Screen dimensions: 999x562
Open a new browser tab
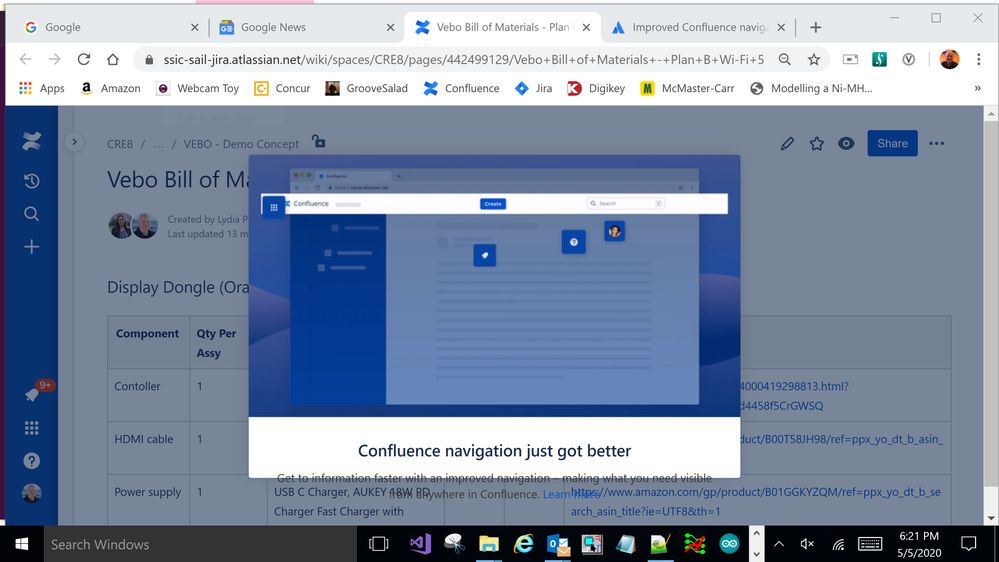coord(816,27)
